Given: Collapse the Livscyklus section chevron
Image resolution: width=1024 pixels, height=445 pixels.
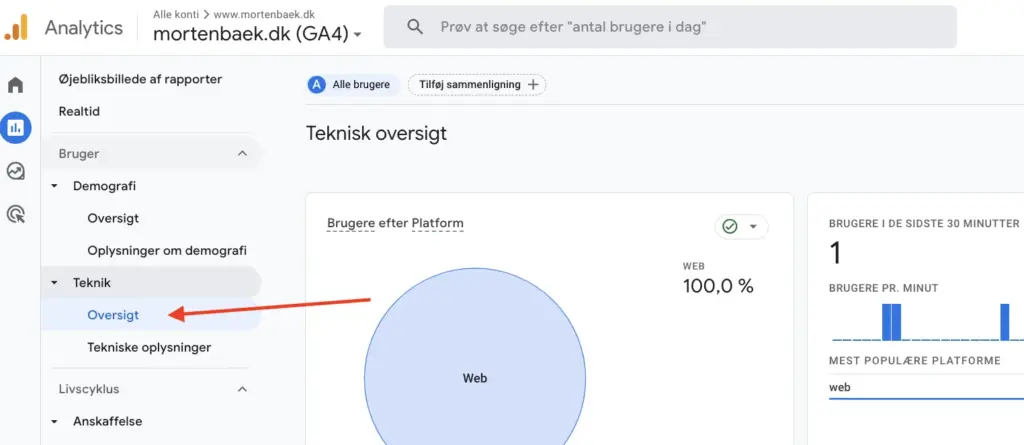Looking at the screenshot, I should (242, 389).
